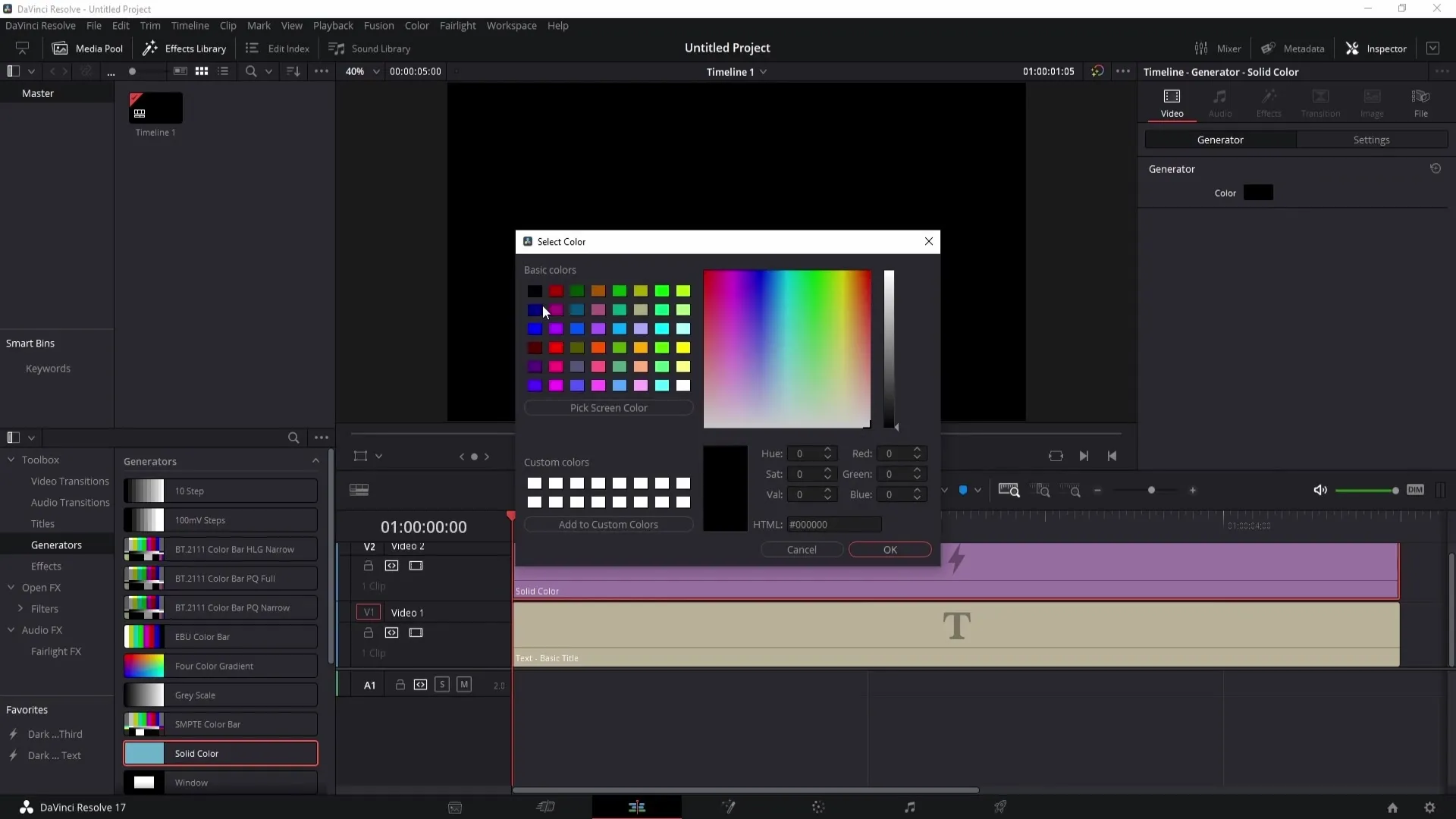The image size is (1456, 819).
Task: Pick the white basic color swatch
Action: 683,385
